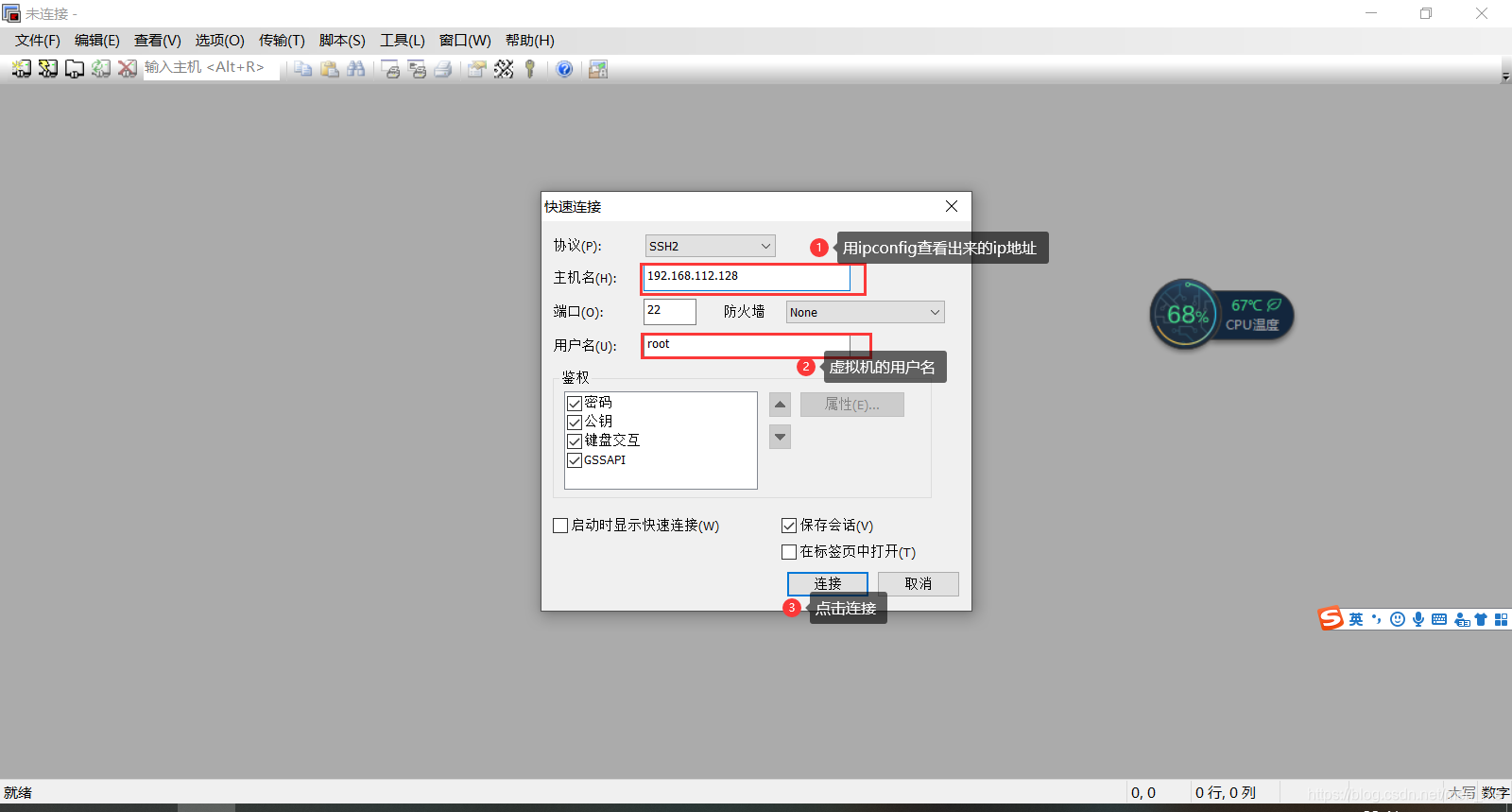
Task: Click the 输入主机 toolbar host field
Action: 212,68
